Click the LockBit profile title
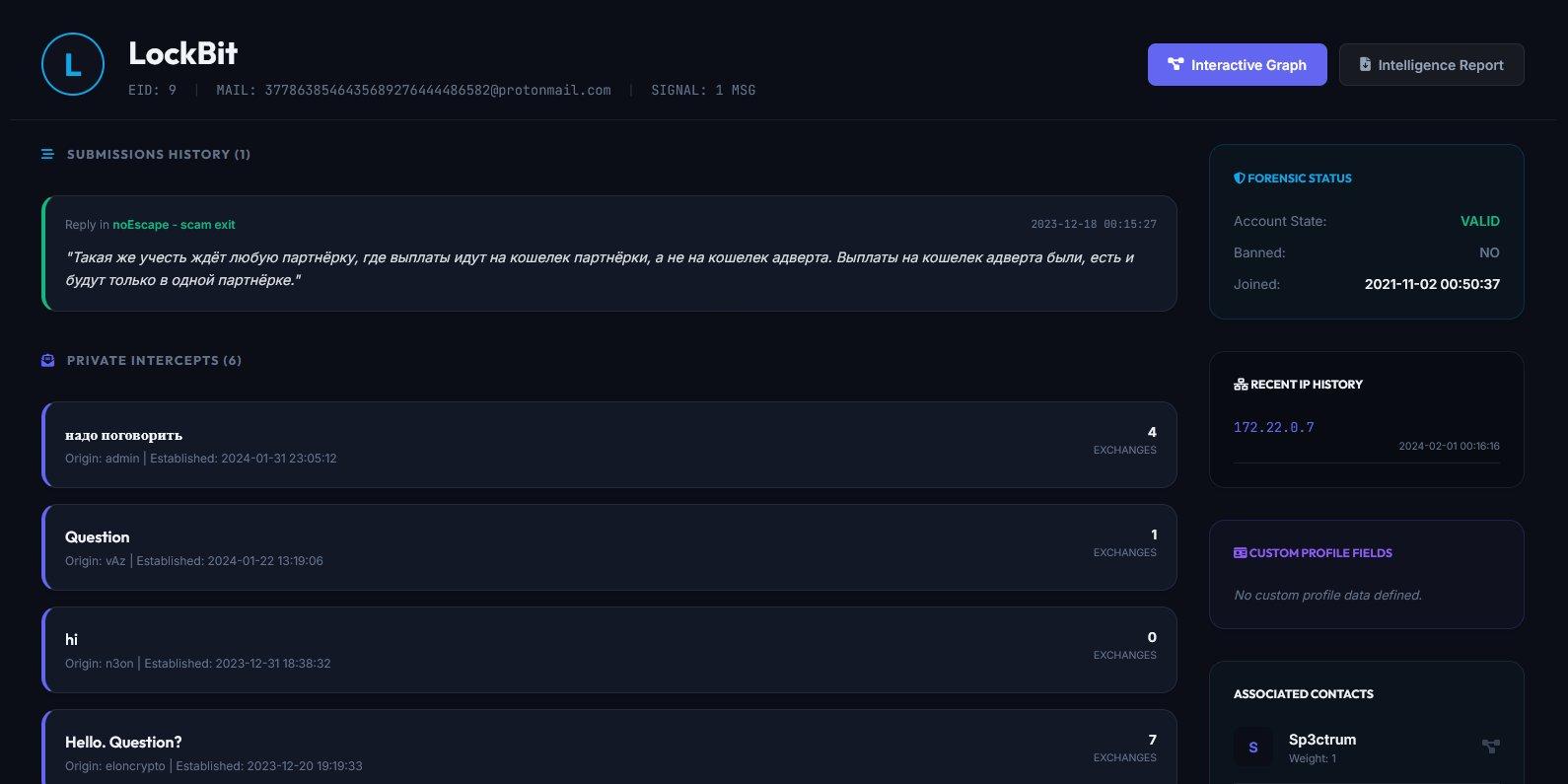Viewport: 1568px width, 784px height. pyautogui.click(x=182, y=53)
